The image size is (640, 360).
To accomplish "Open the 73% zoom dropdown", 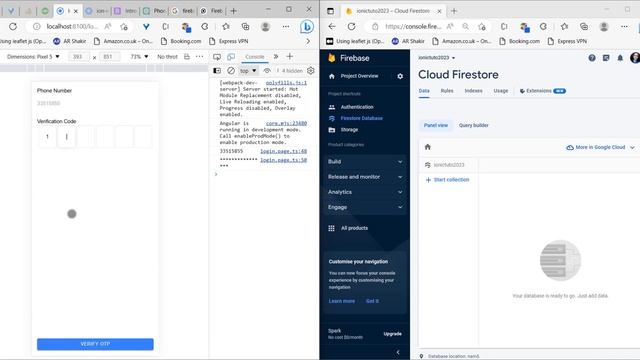I will point(139,57).
